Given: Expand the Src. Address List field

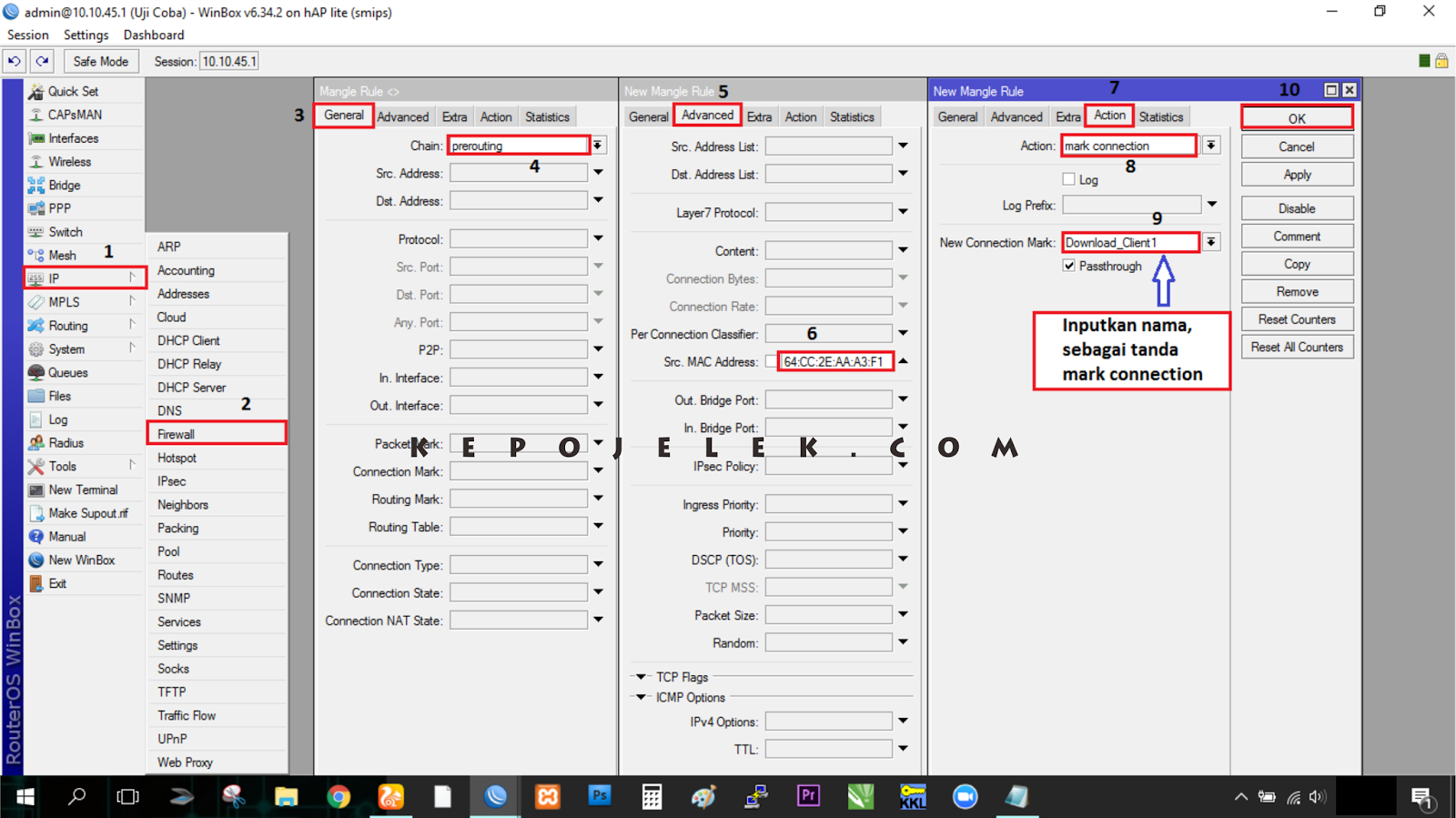Looking at the screenshot, I should click(903, 146).
